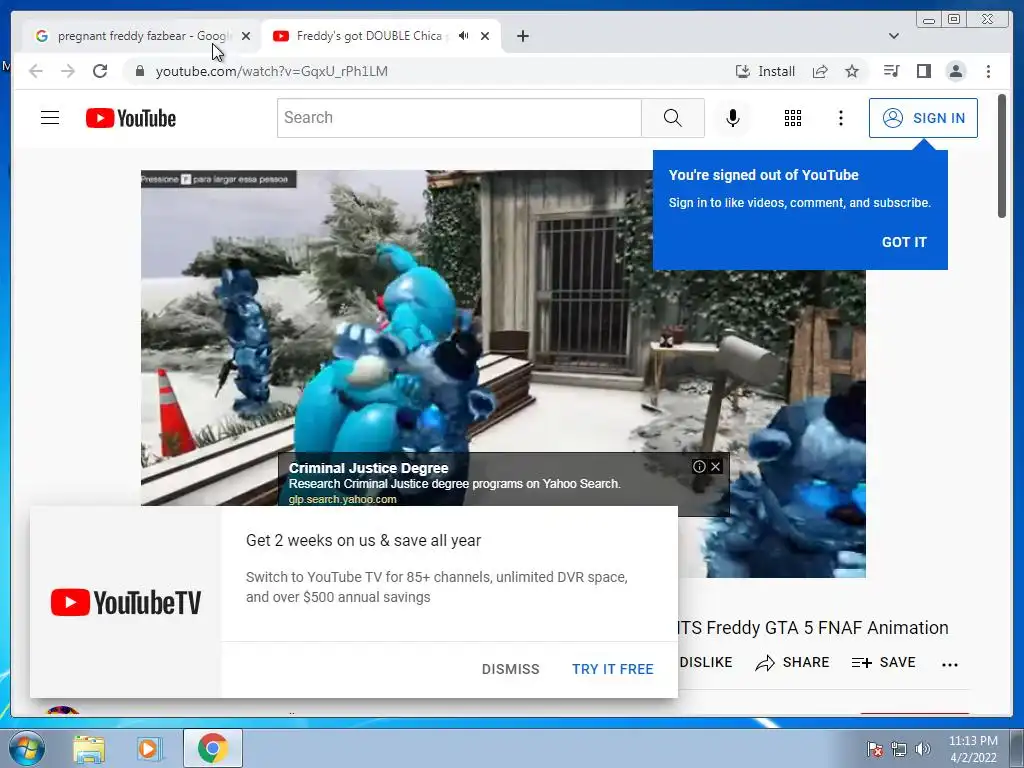The height and width of the screenshot is (768, 1024).
Task: Open Chrome's three-dot customize menu
Action: point(988,71)
